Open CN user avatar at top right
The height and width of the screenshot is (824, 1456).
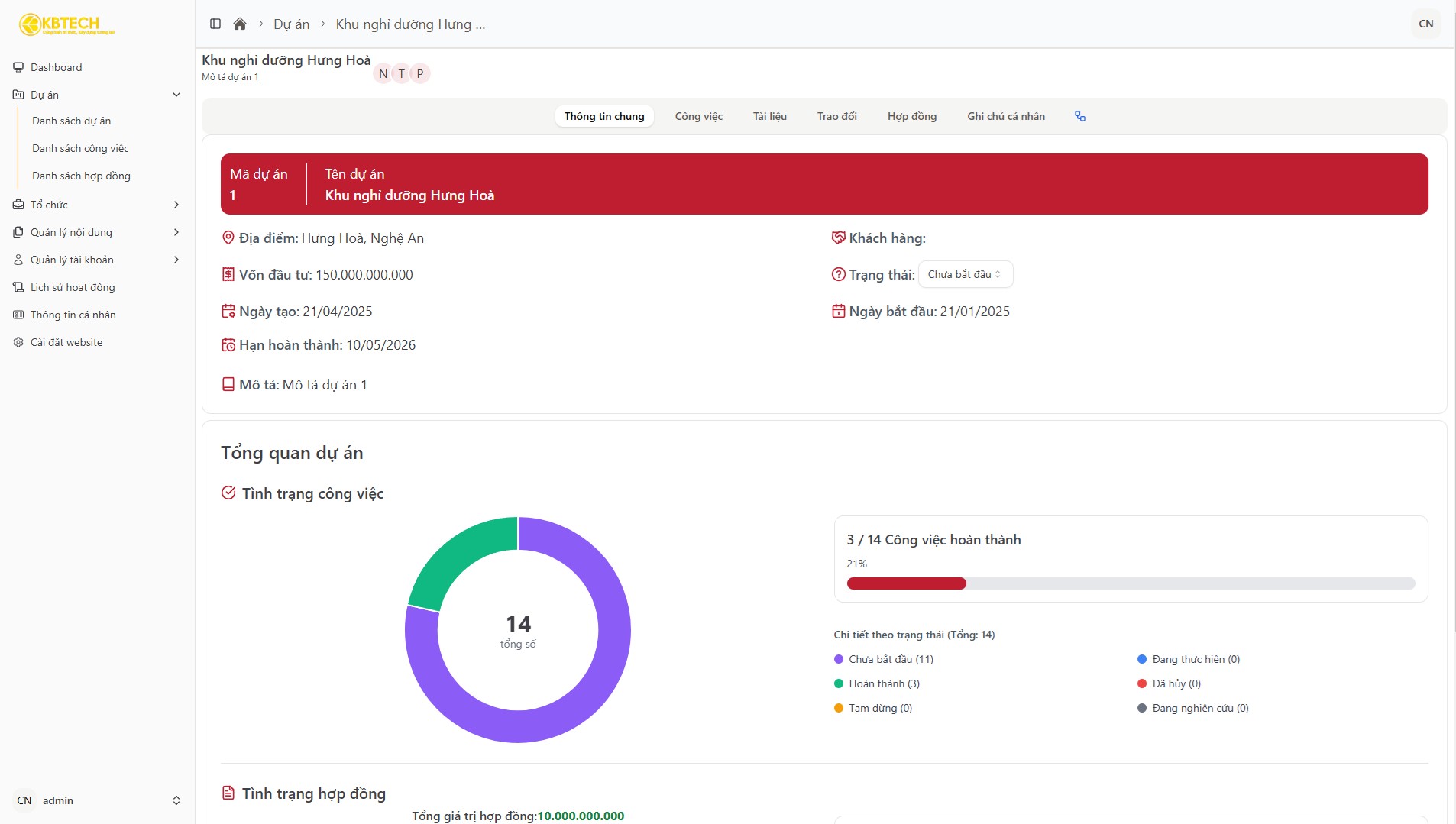pos(1425,24)
